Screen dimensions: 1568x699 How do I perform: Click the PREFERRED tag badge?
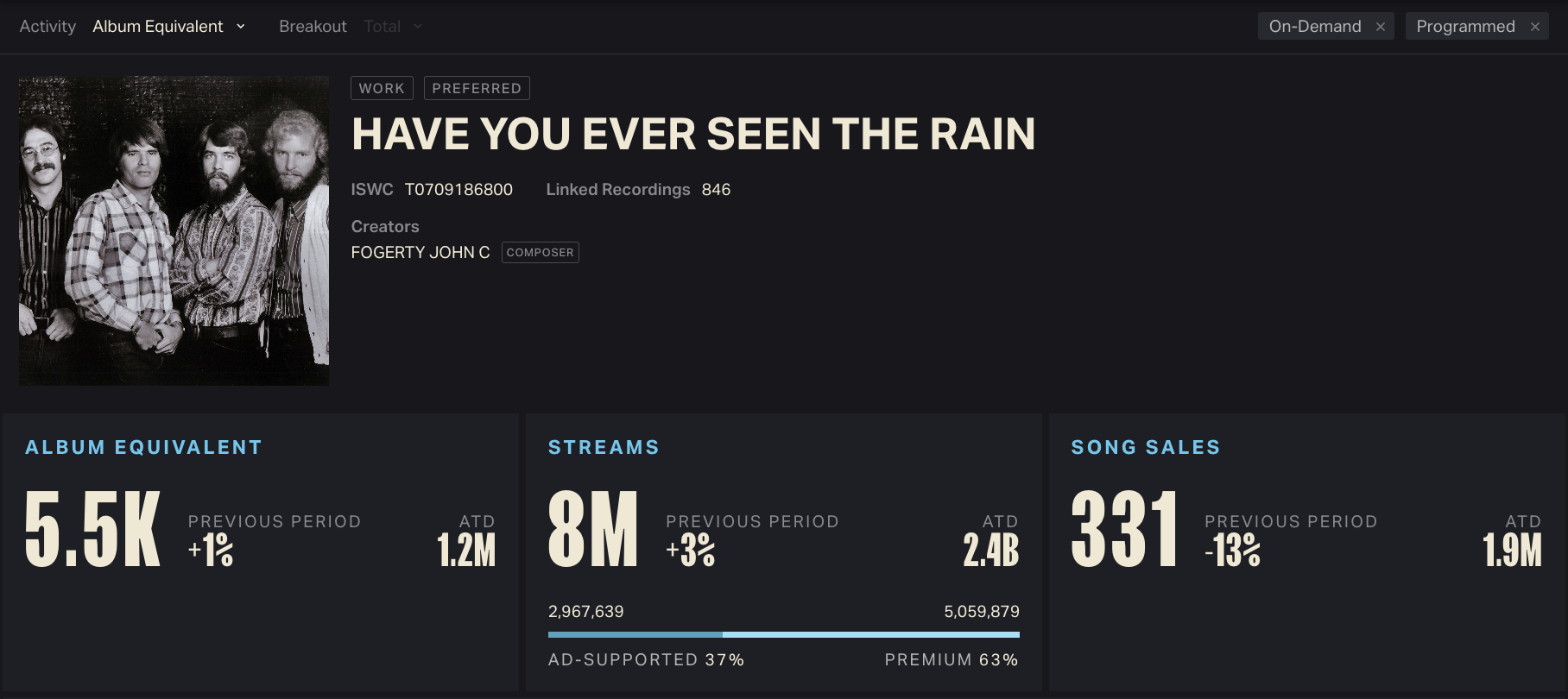pyautogui.click(x=477, y=88)
